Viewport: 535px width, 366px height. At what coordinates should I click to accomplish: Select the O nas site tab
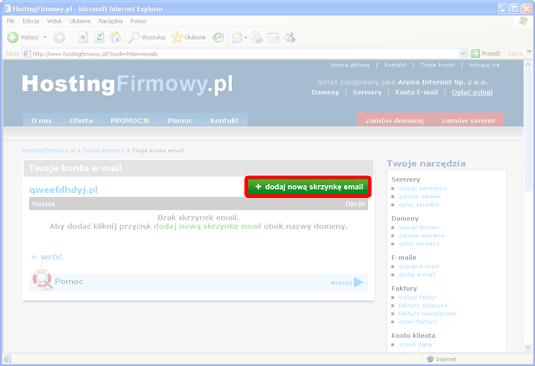(41, 120)
